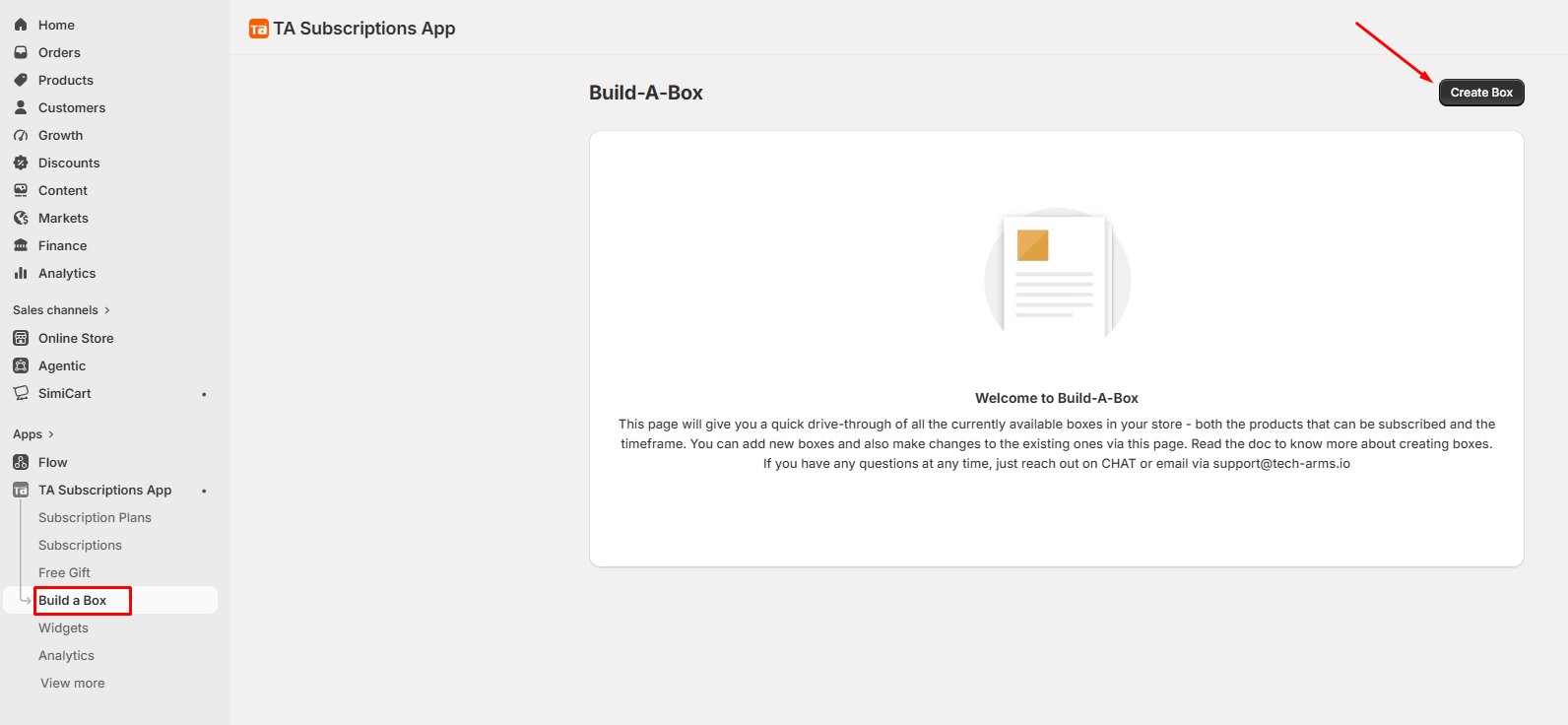Click the pin dot beside TA Subscriptions App
This screenshot has width=1568, height=725.
[204, 491]
